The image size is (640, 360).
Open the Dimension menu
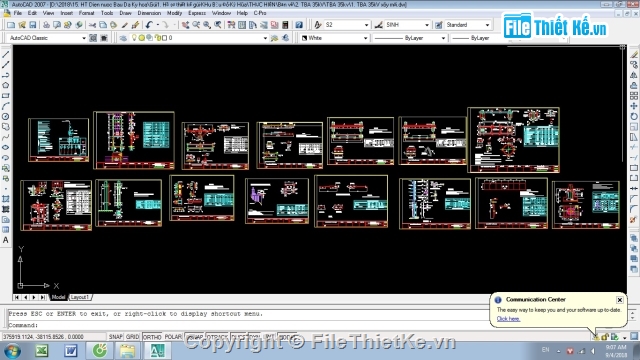point(149,13)
